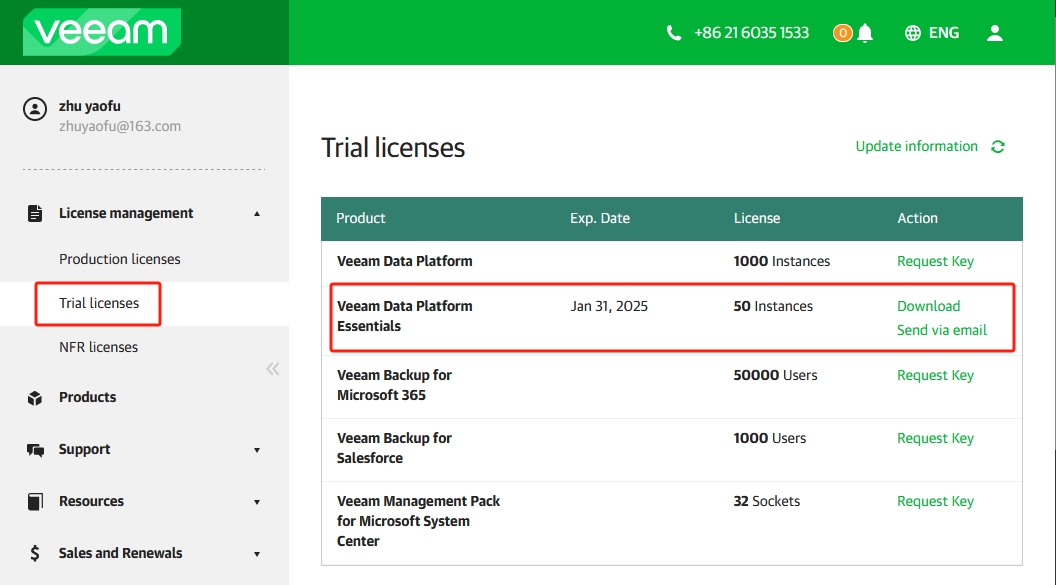The height and width of the screenshot is (585, 1056).
Task: Open the Sales and Renewals menu item
Action: pos(121,553)
